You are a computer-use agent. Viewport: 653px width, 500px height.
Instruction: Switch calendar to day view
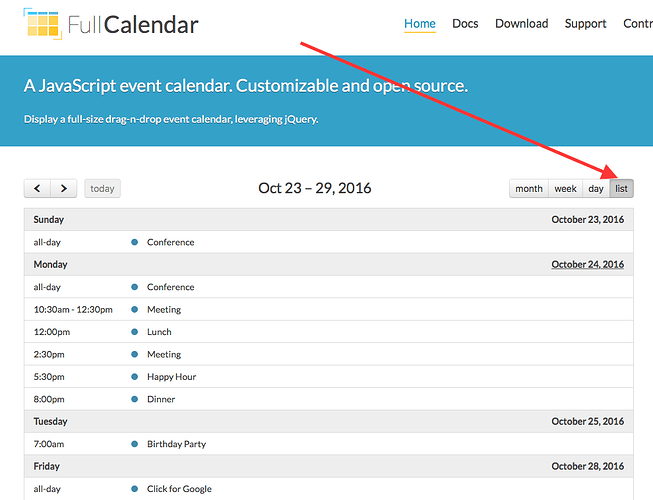[x=596, y=189]
